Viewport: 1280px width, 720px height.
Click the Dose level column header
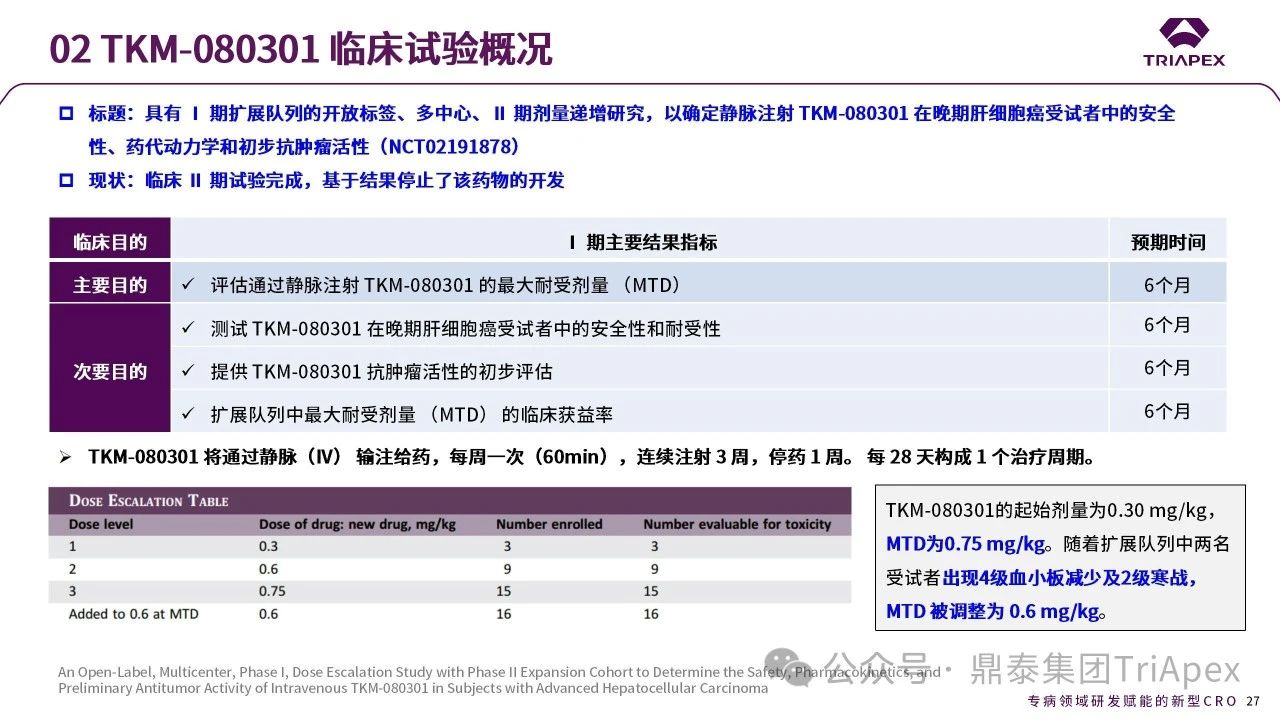101,524
